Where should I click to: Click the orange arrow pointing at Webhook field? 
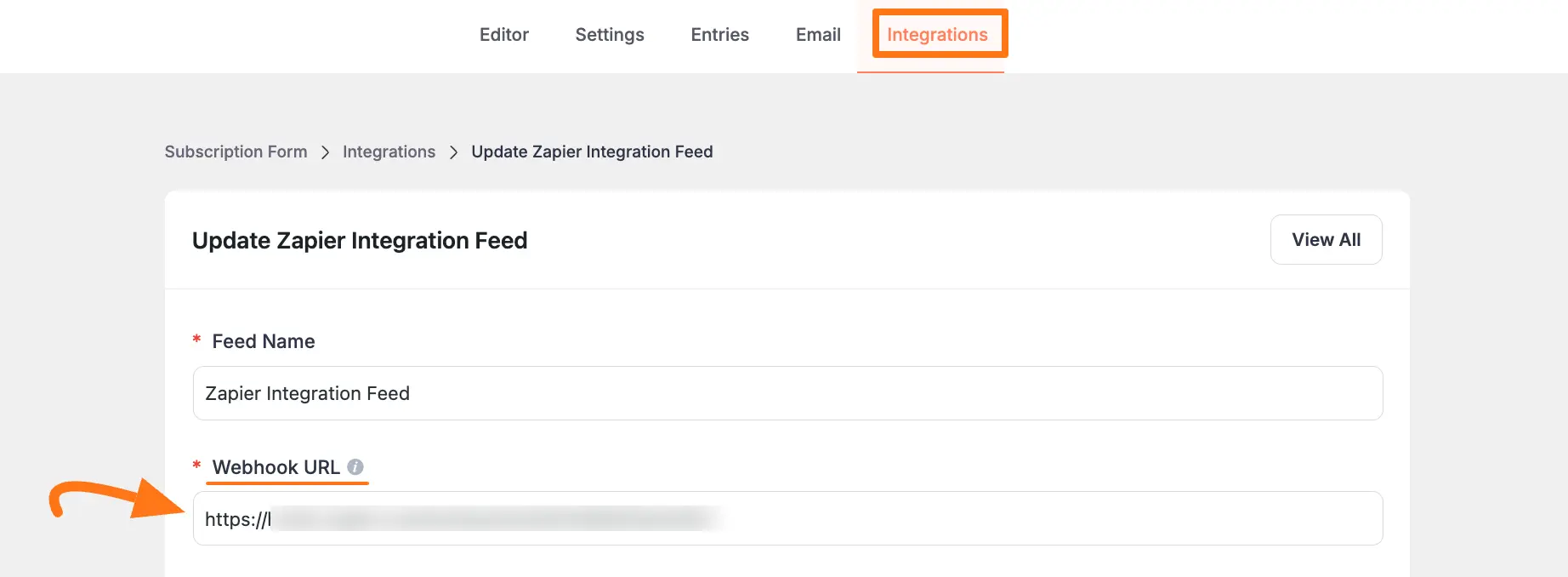tap(119, 500)
